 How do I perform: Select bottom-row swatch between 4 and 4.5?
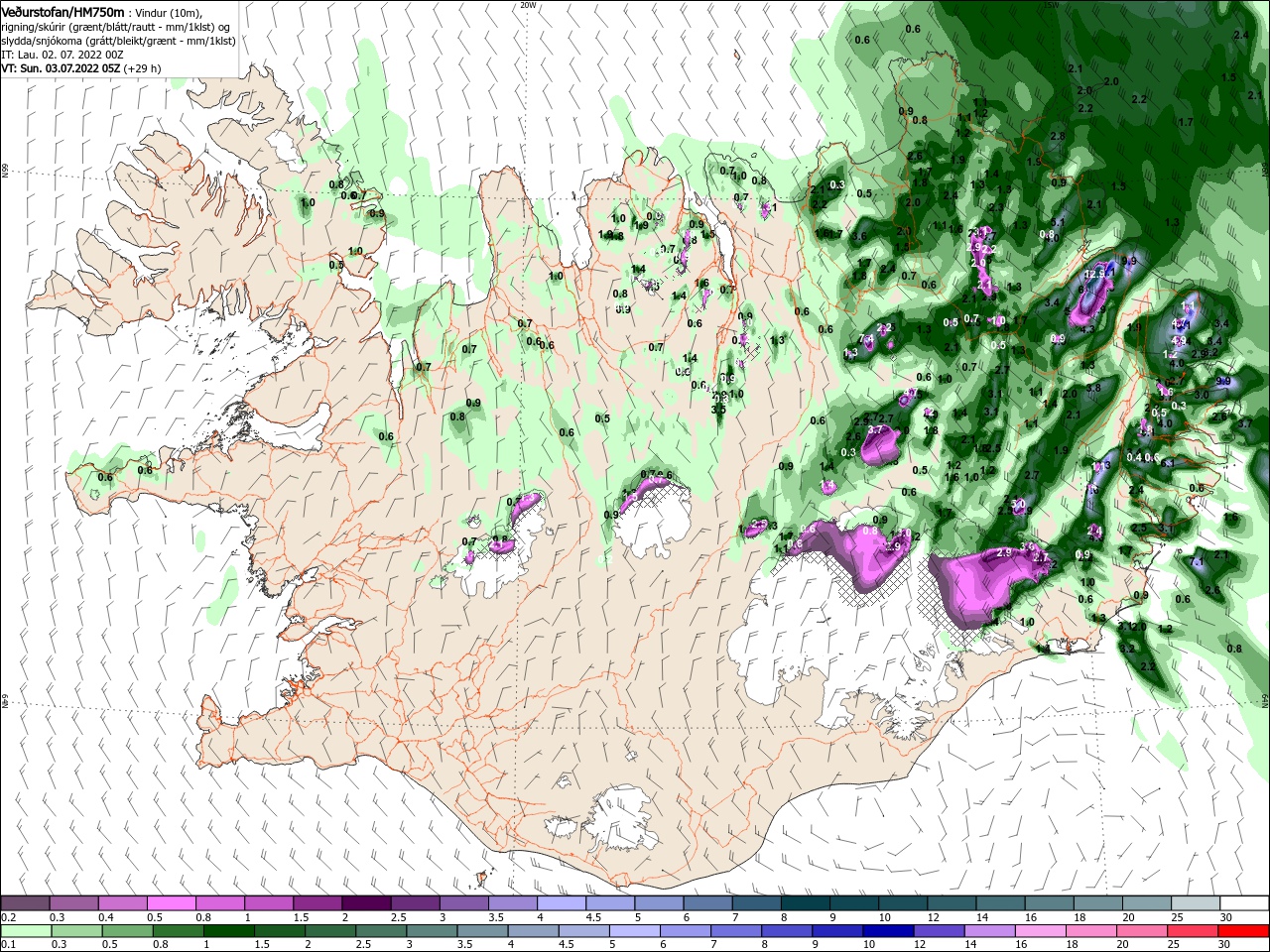point(534,931)
